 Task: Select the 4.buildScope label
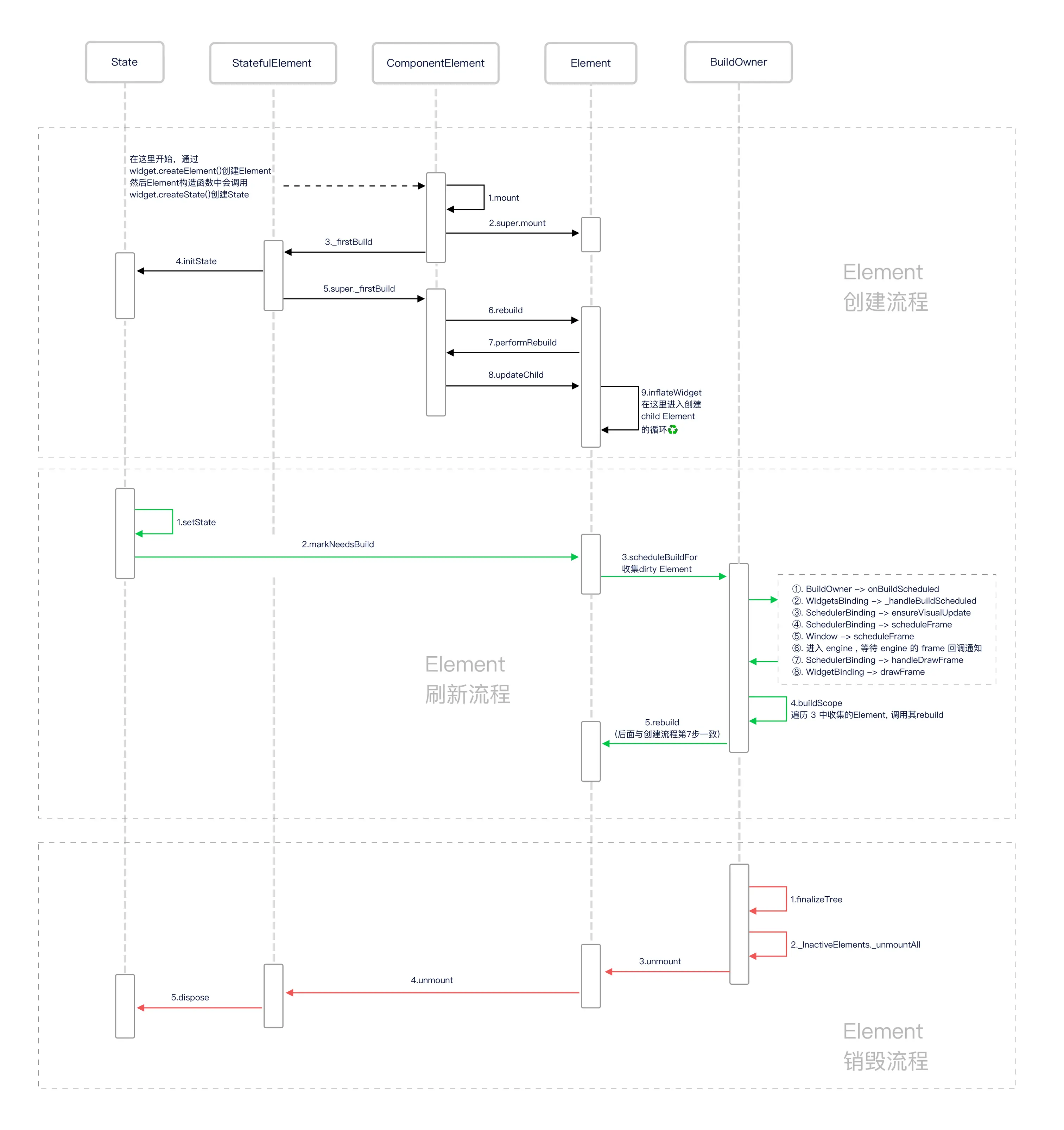pos(816,703)
